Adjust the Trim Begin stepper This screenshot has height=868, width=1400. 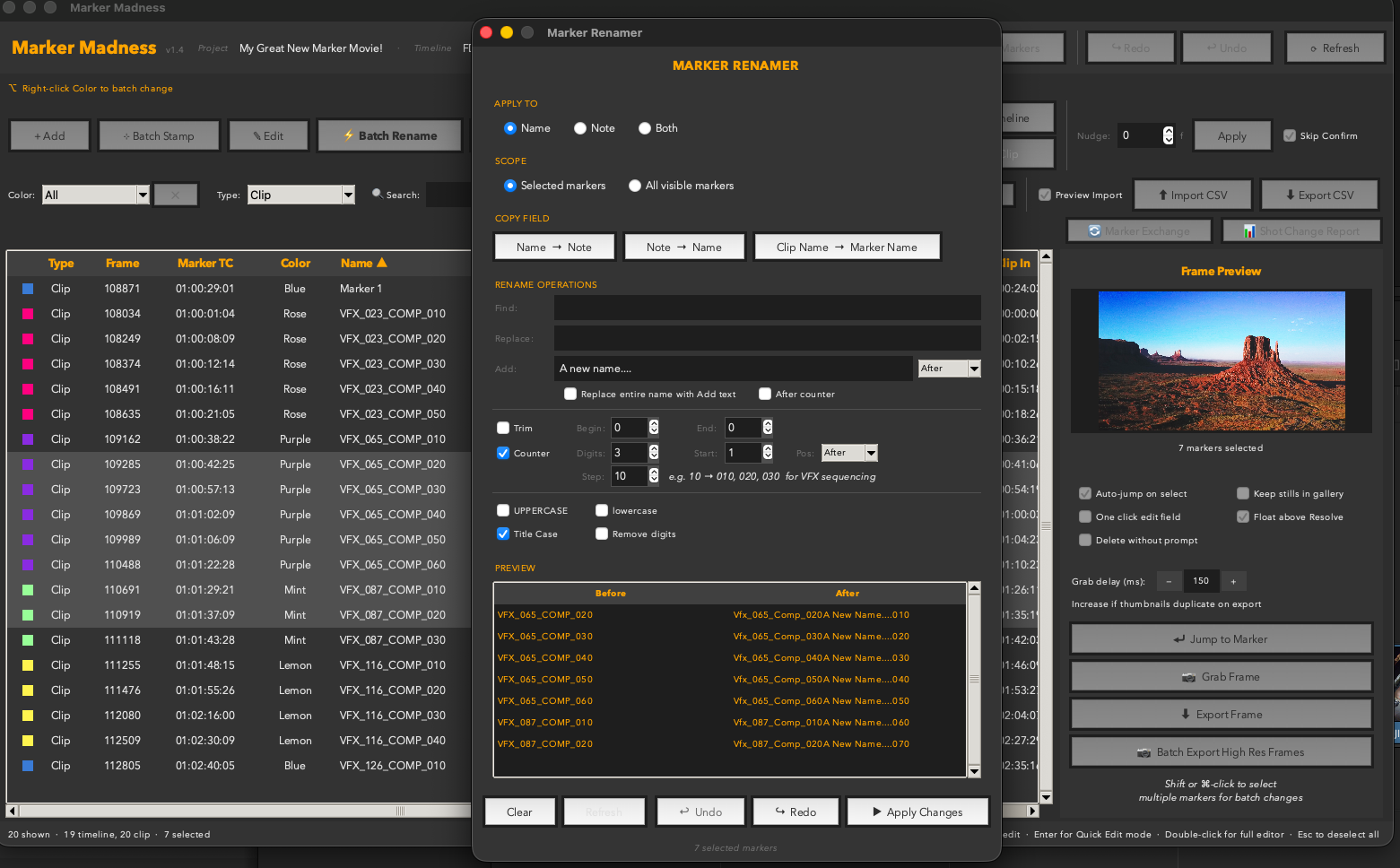coord(654,428)
